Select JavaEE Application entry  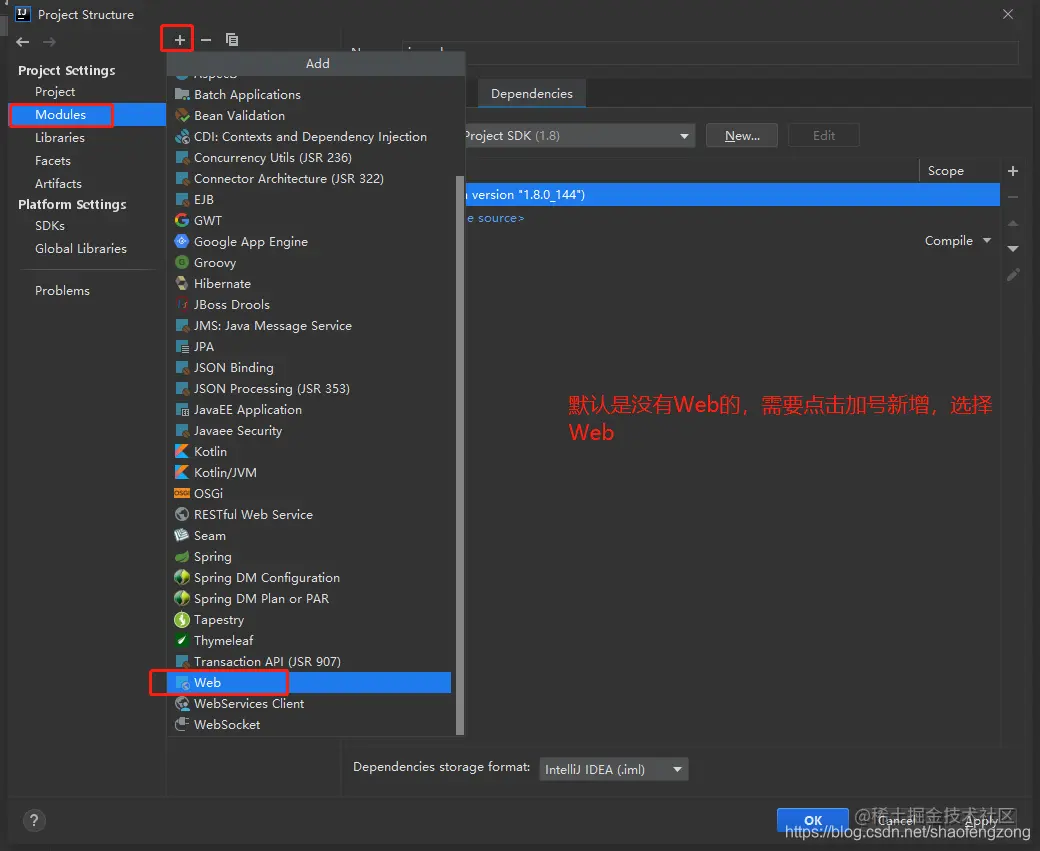click(x=309, y=409)
